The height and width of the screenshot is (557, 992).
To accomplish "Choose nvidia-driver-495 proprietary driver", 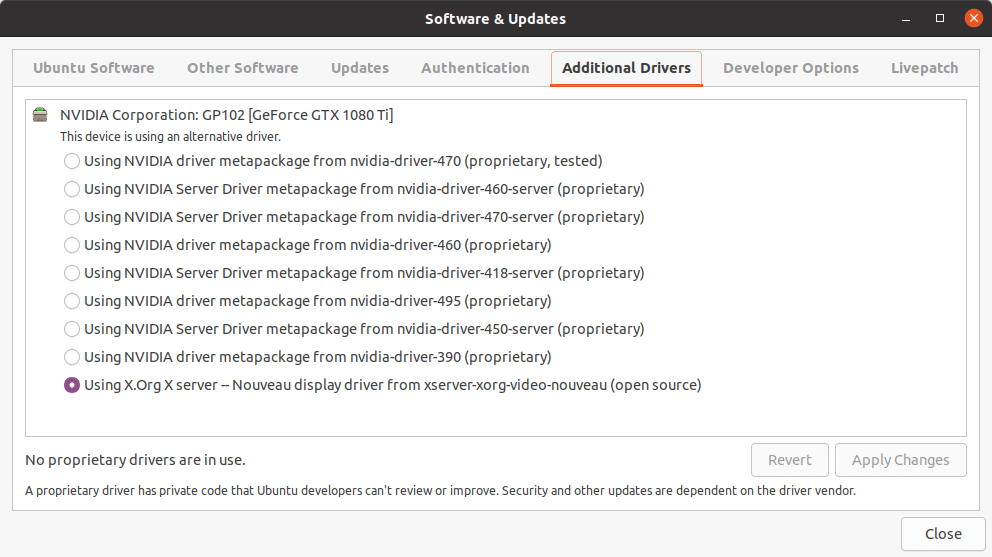I will coord(72,301).
